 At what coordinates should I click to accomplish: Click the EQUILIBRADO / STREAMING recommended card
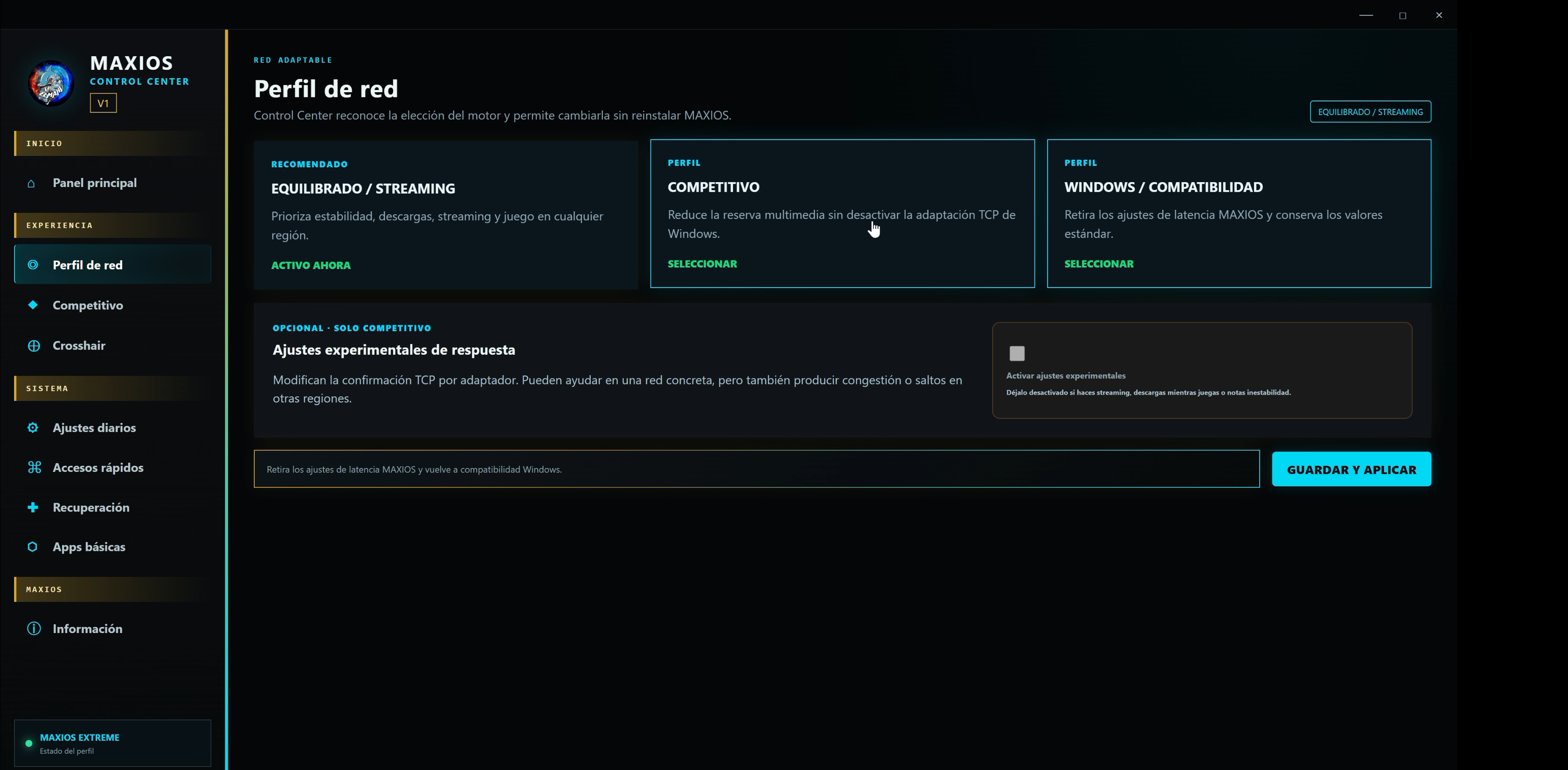click(445, 215)
